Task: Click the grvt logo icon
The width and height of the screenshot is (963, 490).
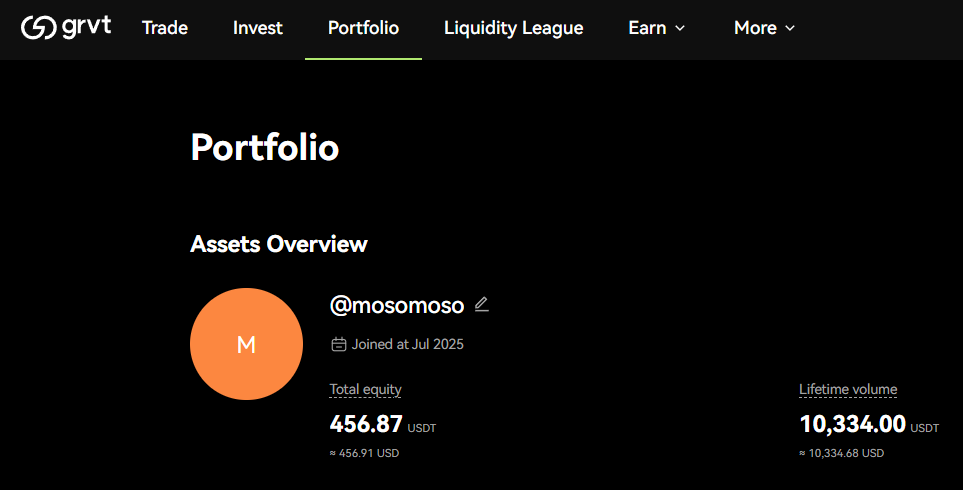Action: (x=39, y=28)
